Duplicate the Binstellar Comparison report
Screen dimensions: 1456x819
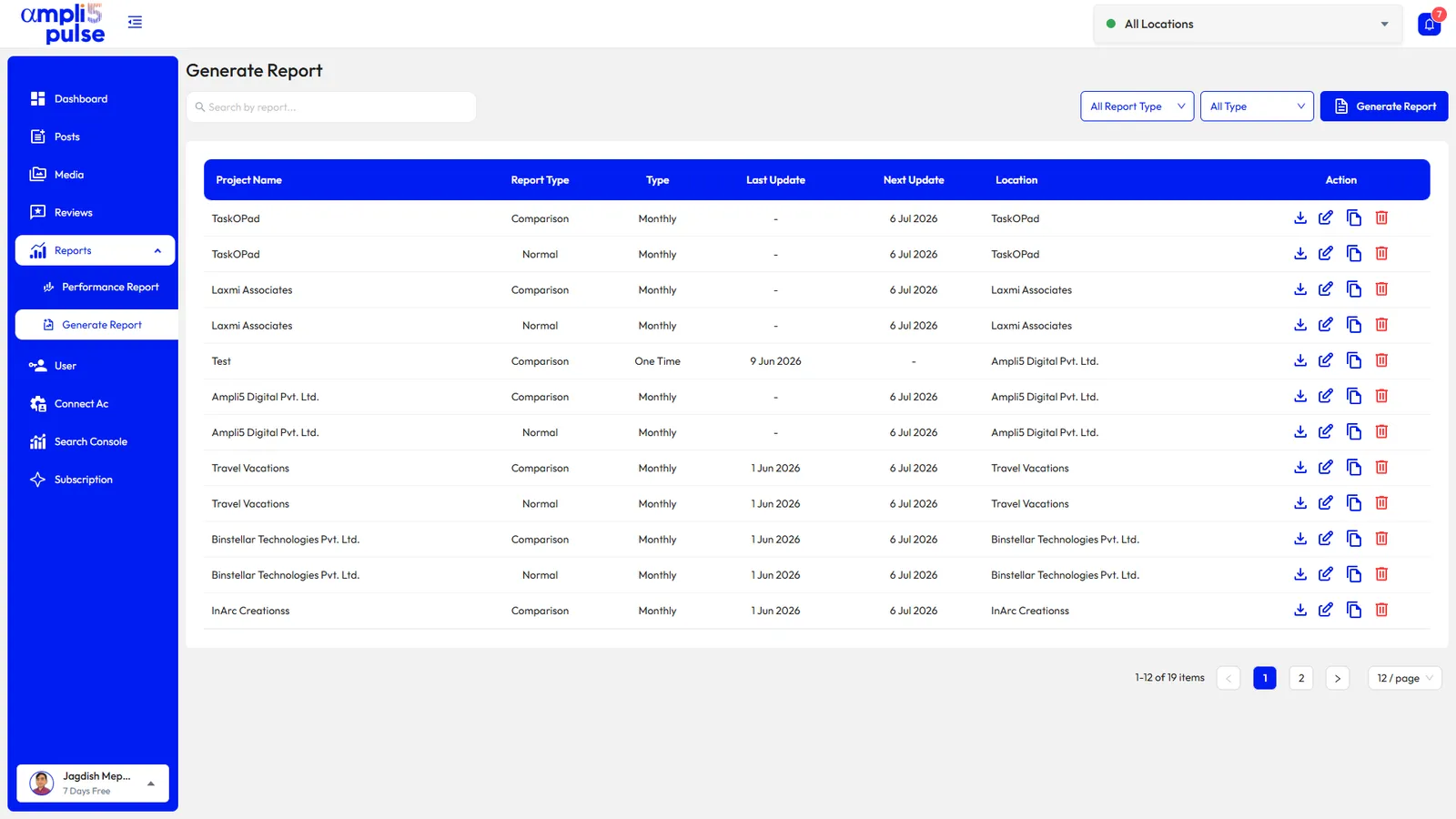[1354, 540]
